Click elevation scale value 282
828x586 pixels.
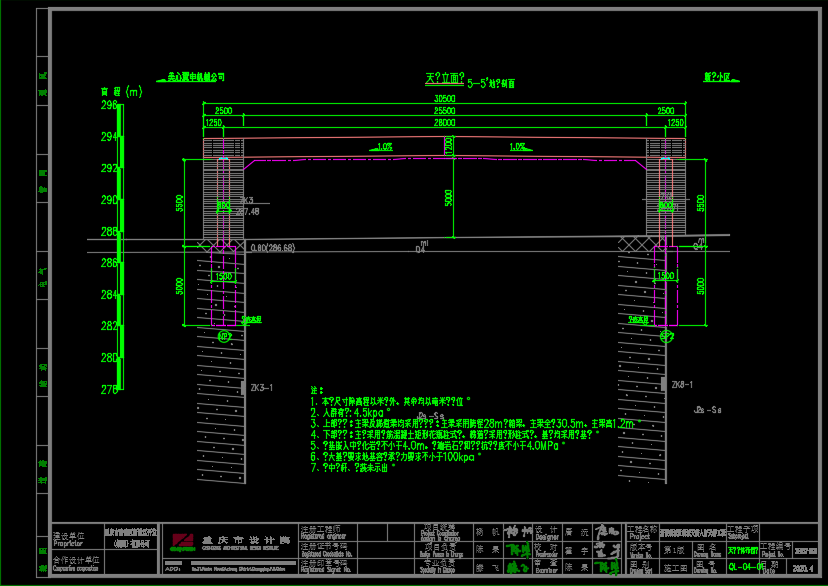(x=109, y=326)
